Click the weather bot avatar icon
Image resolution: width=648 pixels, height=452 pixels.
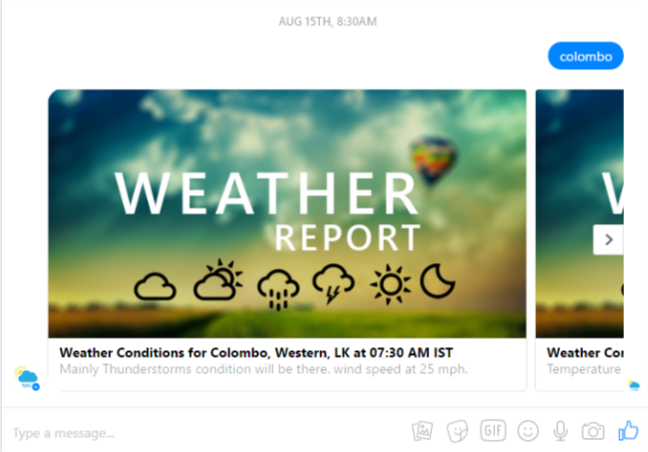(27, 378)
